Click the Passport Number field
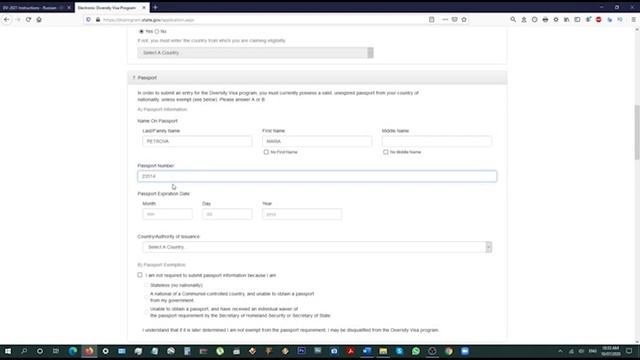The height and width of the screenshot is (360, 640). pyautogui.click(x=317, y=176)
